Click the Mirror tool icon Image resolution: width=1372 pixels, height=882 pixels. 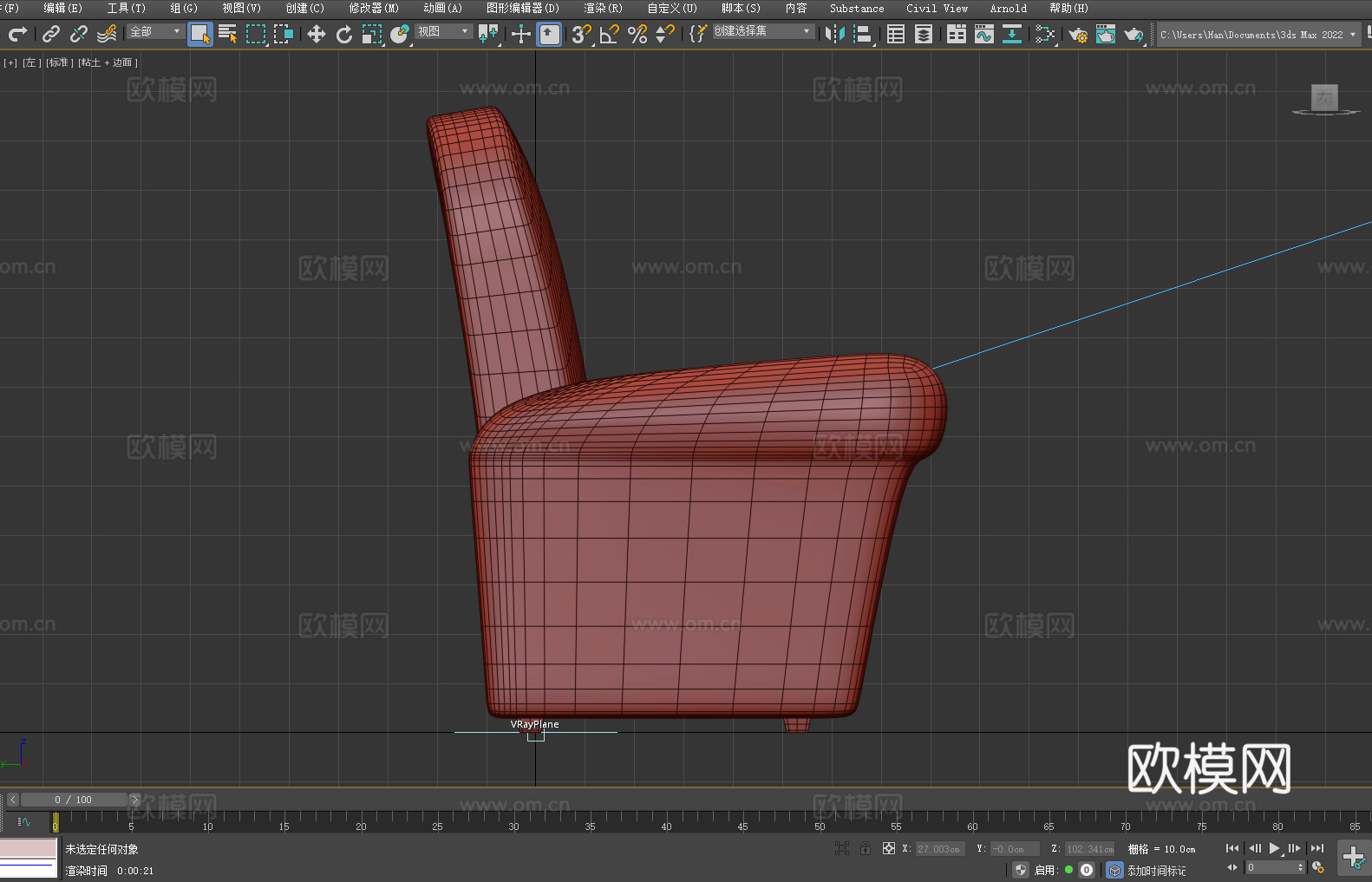(835, 34)
